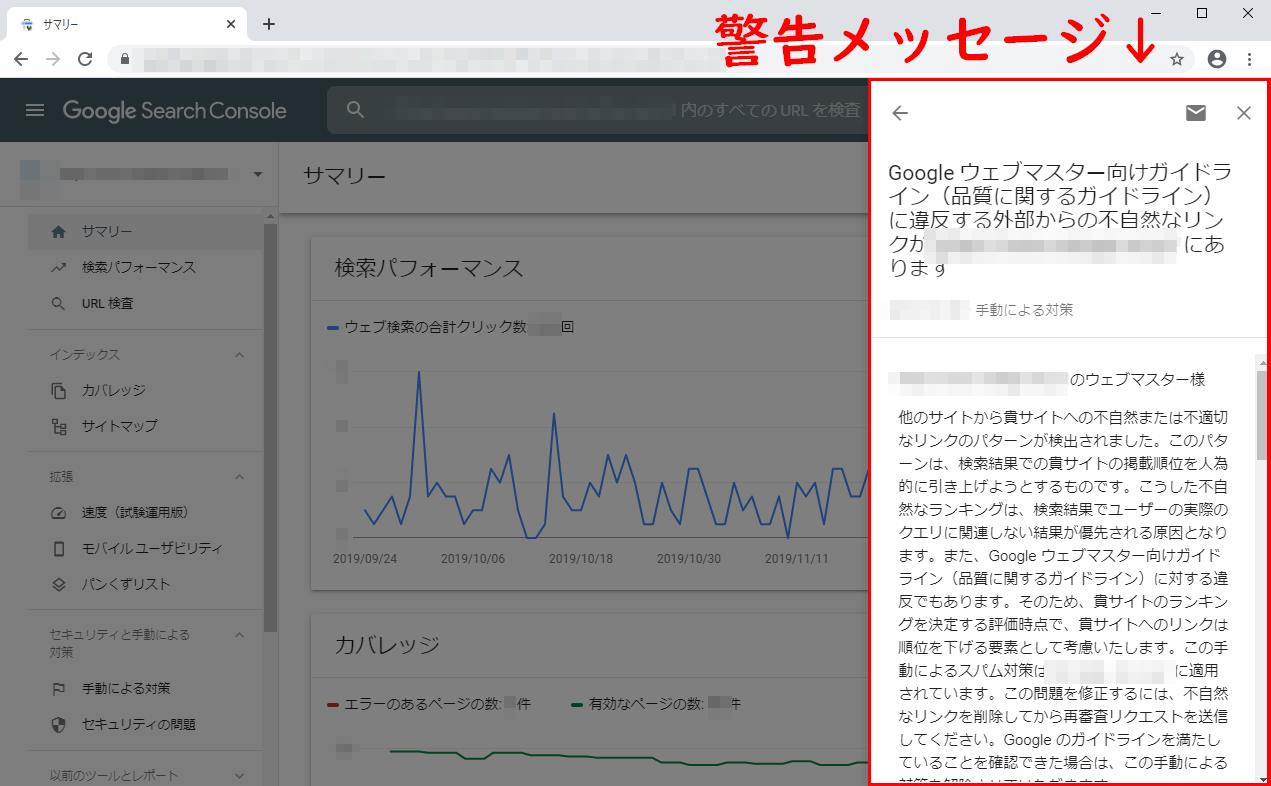
Task: Collapse the セキュリティと手動による対策 section
Action: tap(239, 634)
